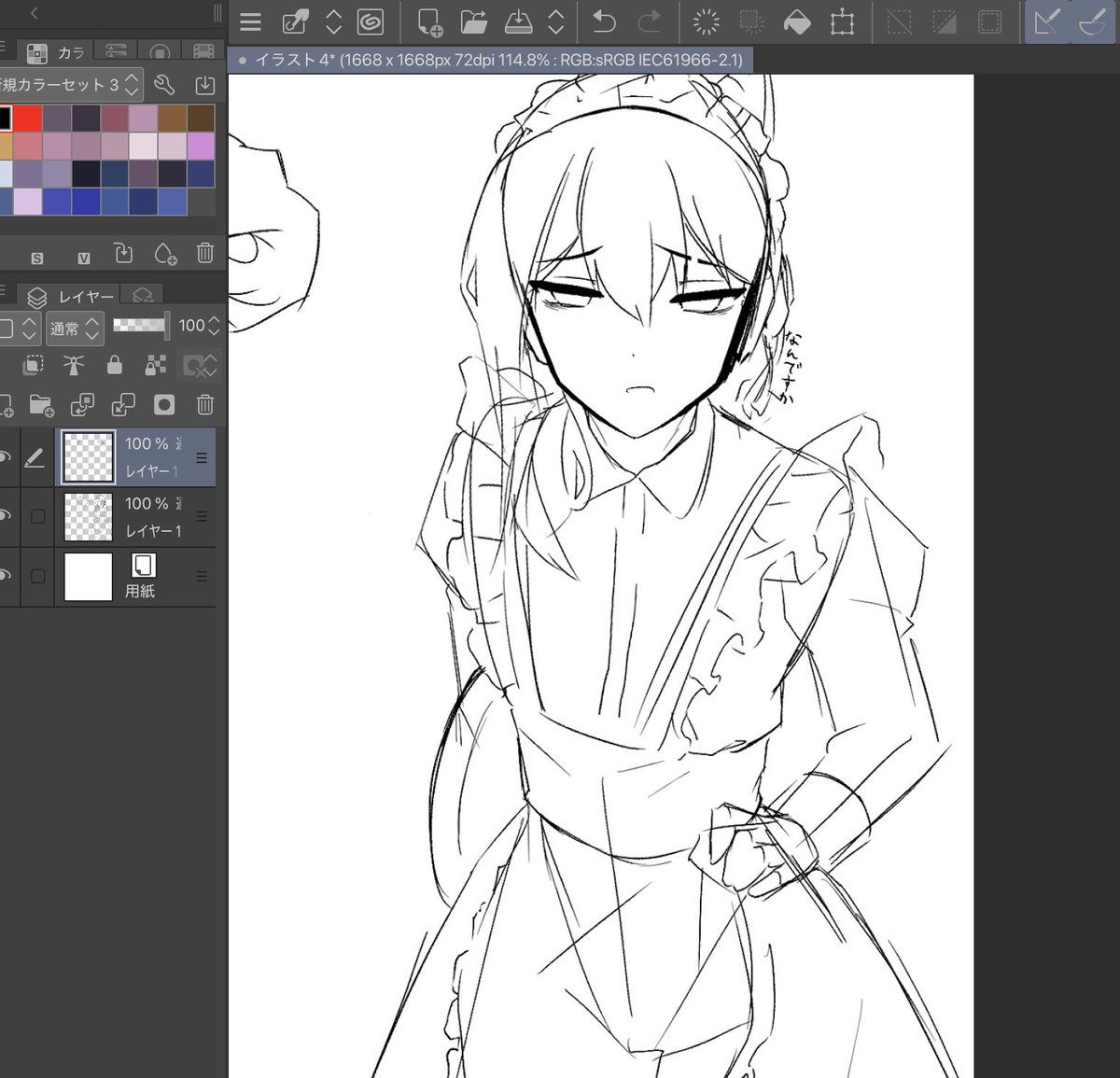This screenshot has height=1078, width=1120.
Task: Create a new canvas with New icon
Action: (x=430, y=21)
